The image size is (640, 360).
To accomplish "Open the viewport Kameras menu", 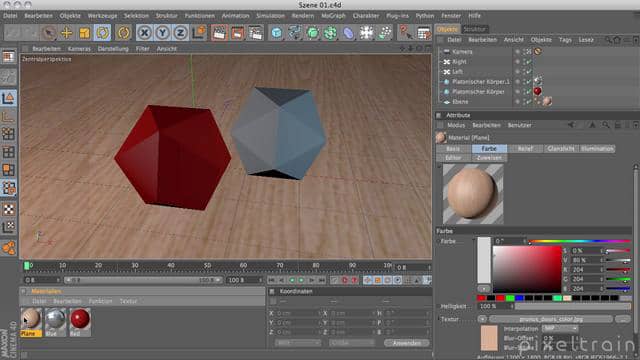I will point(79,49).
